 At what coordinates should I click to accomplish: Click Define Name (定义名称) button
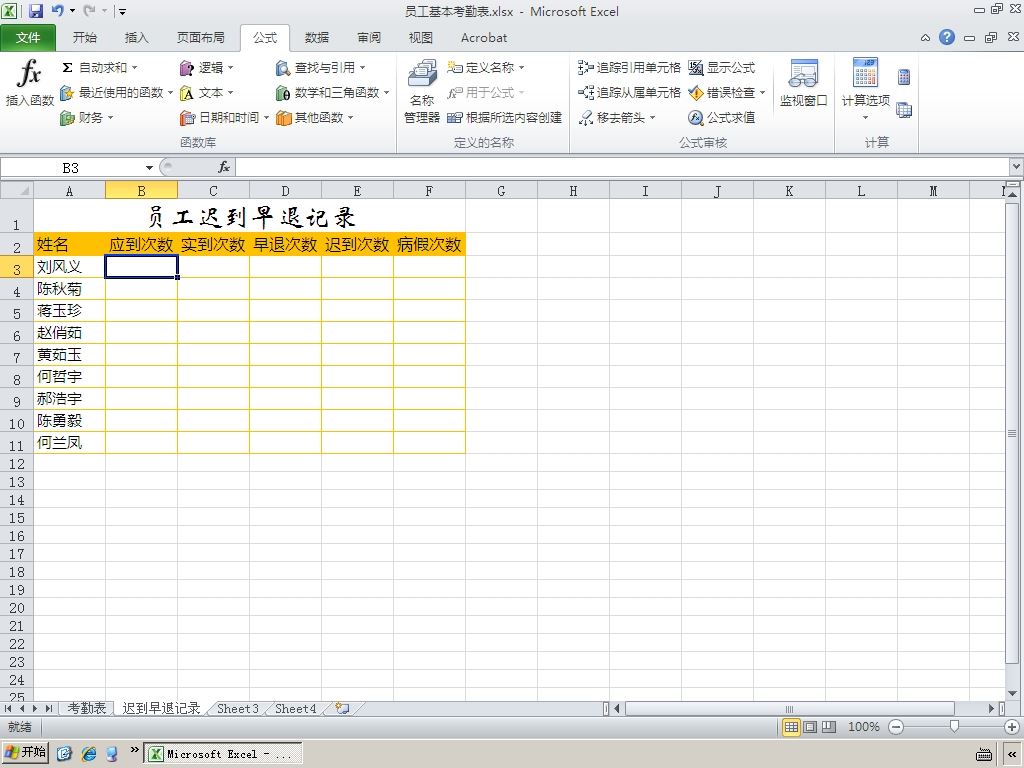point(481,67)
